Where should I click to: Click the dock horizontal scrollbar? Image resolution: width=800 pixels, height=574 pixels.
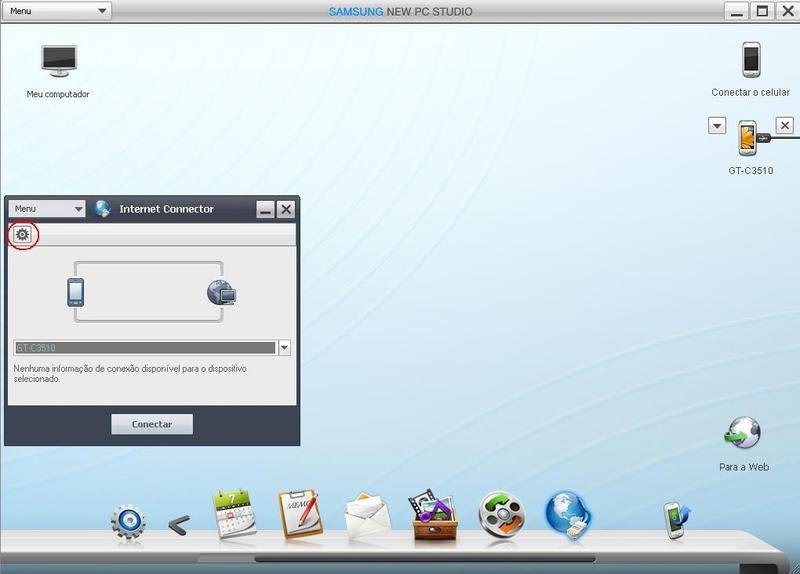pyautogui.click(x=424, y=559)
